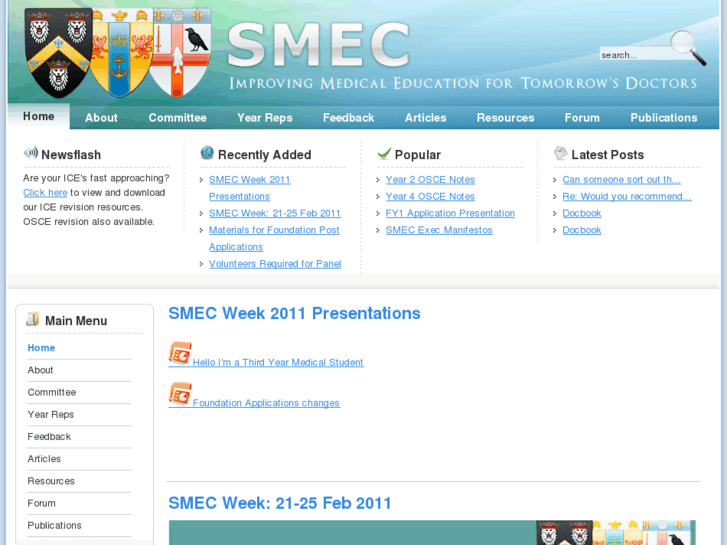
Task: Open 'SMEC Exec Manifestos' link
Action: point(439,230)
